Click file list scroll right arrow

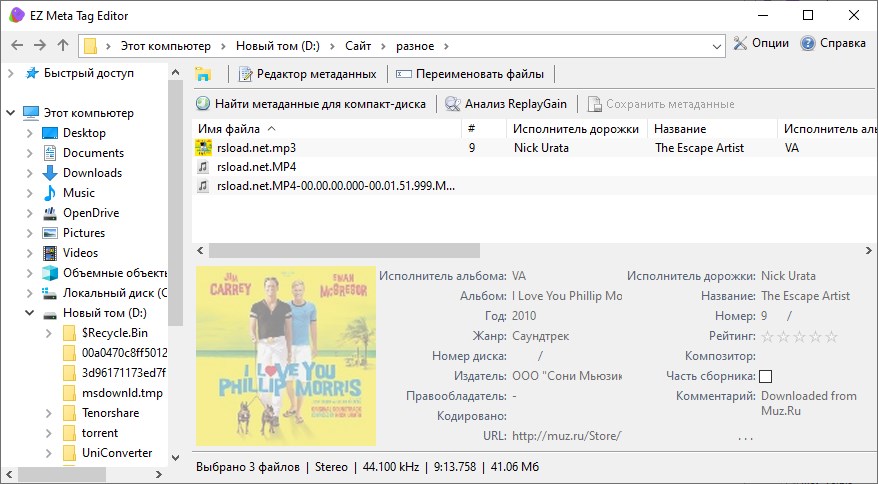coord(868,250)
